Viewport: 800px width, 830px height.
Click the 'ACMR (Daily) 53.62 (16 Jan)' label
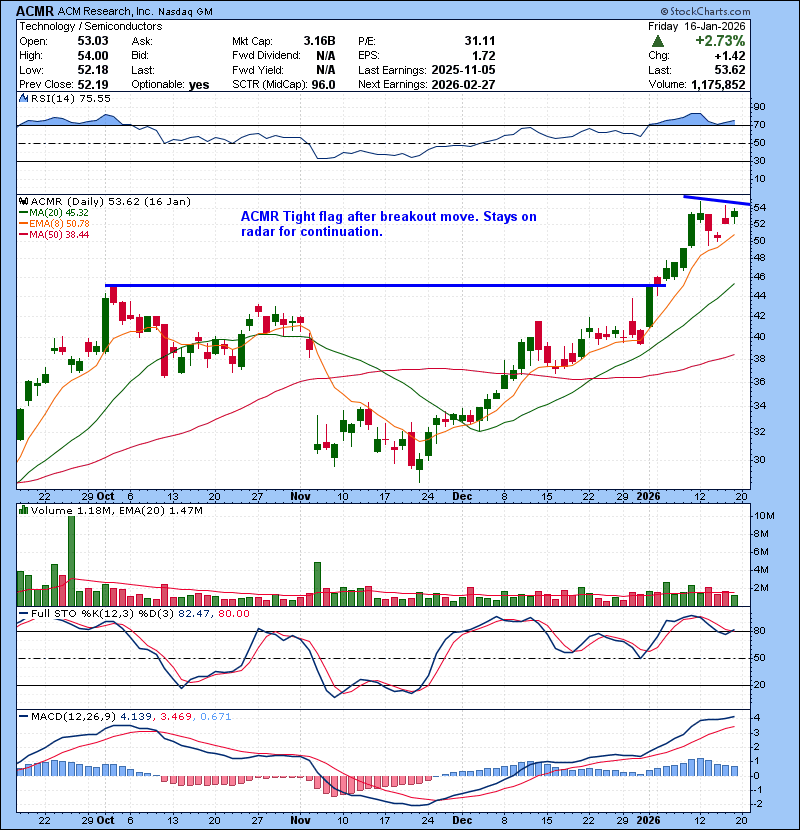point(111,201)
